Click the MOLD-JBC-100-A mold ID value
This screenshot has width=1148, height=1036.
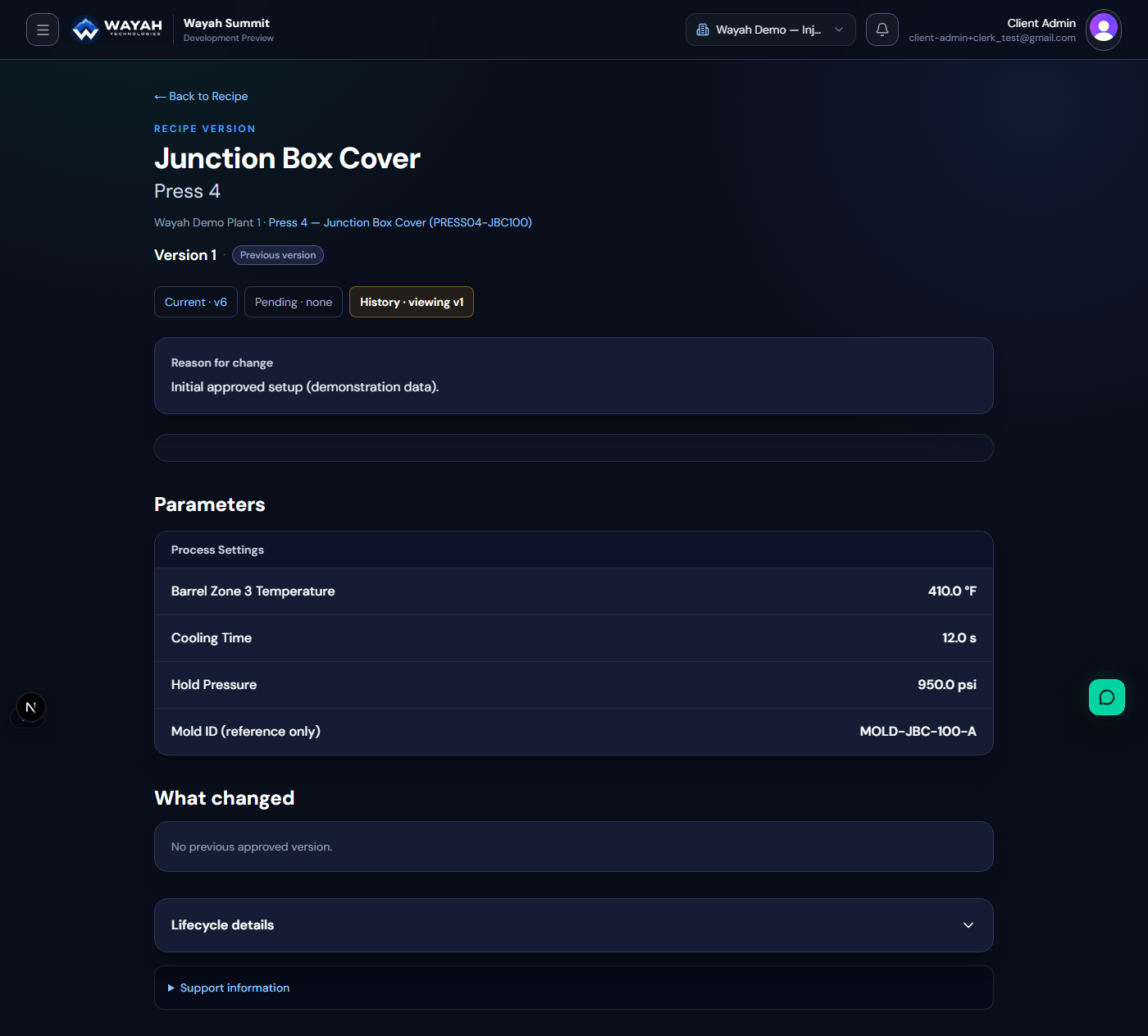coord(918,732)
